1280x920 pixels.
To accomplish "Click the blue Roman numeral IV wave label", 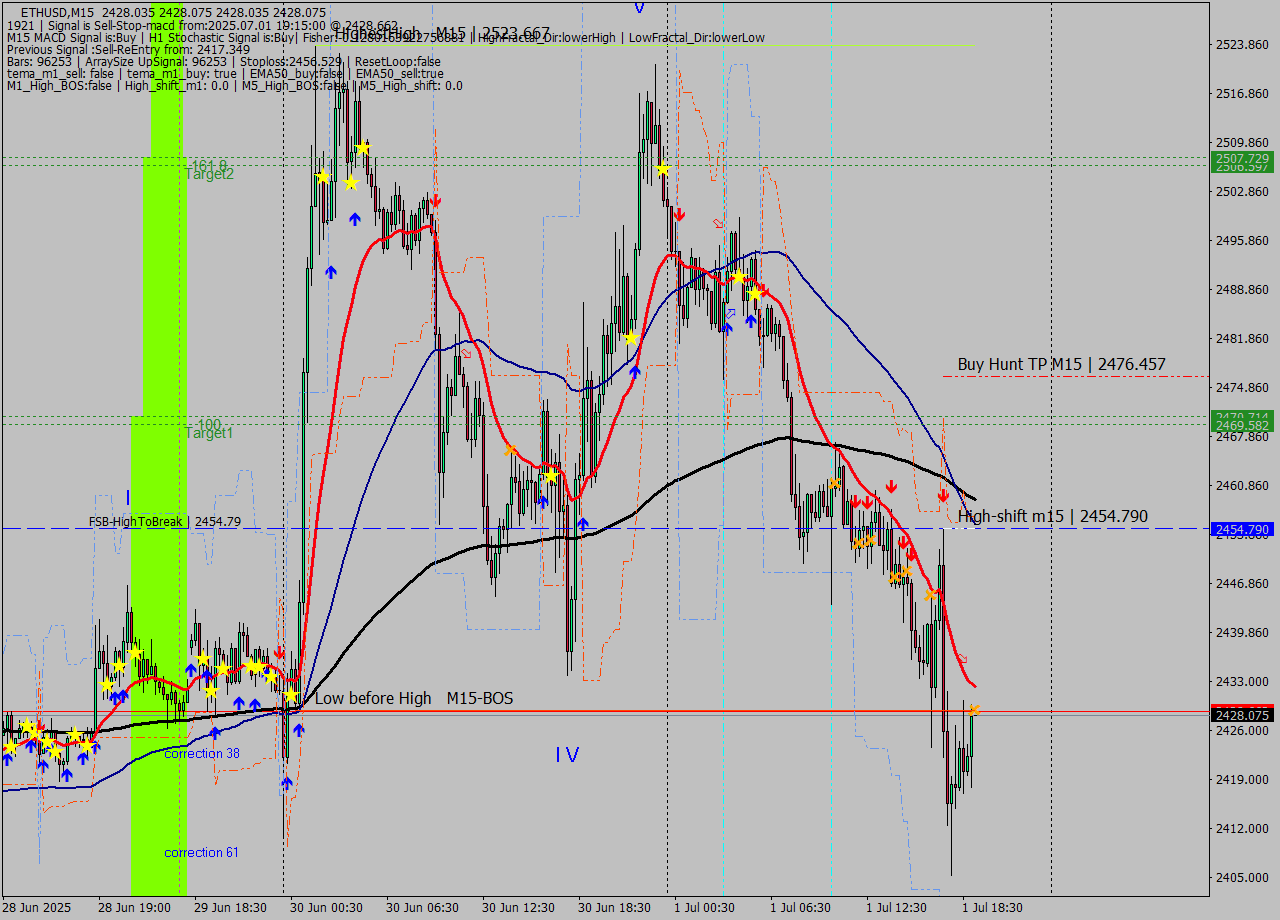I will click(567, 755).
